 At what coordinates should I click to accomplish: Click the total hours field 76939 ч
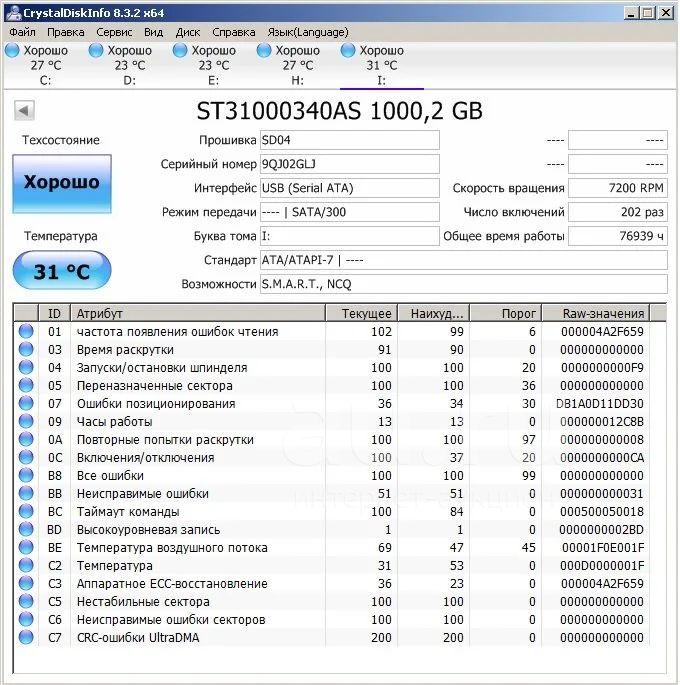[618, 236]
